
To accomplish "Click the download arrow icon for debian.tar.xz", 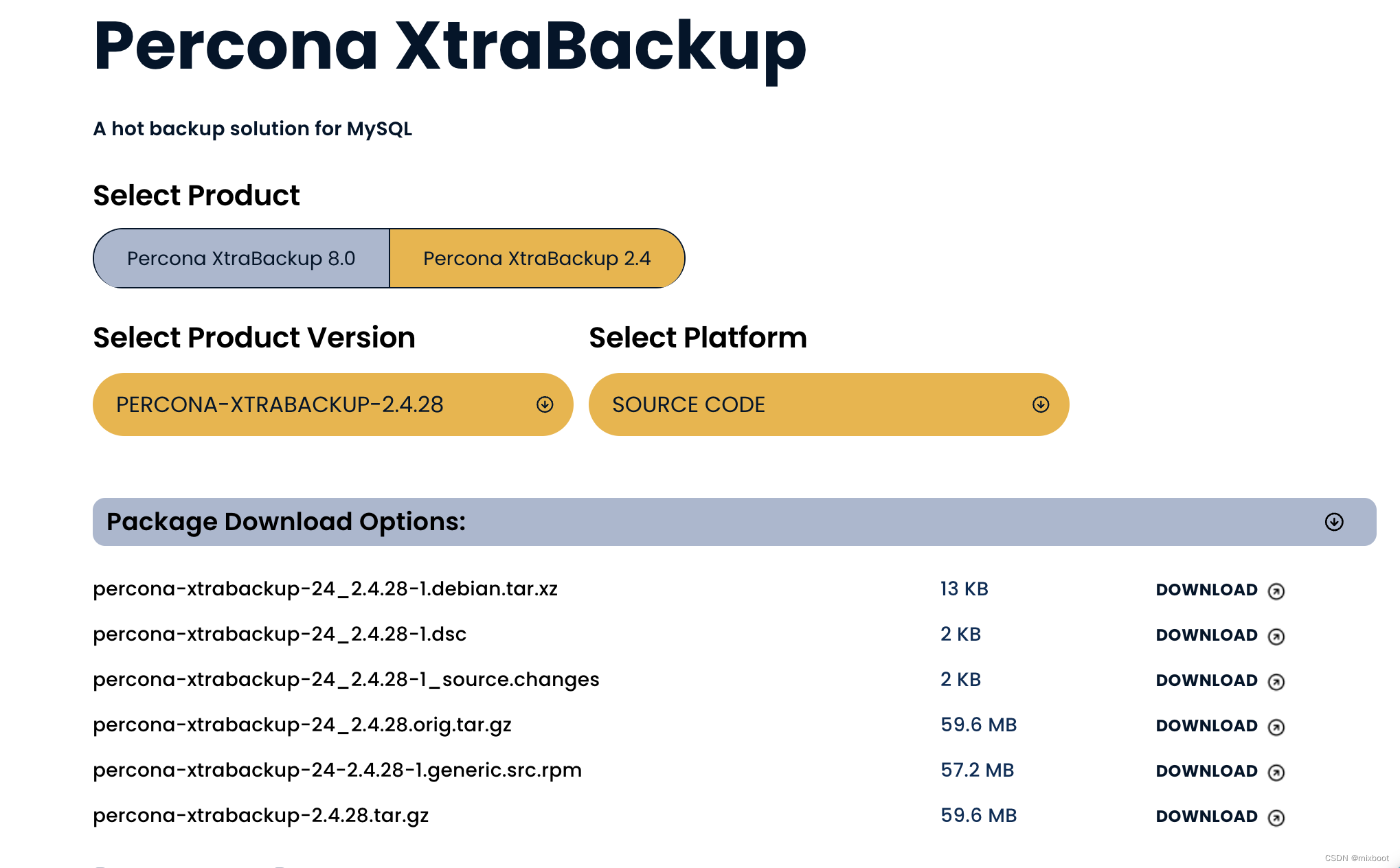I will pyautogui.click(x=1276, y=591).
